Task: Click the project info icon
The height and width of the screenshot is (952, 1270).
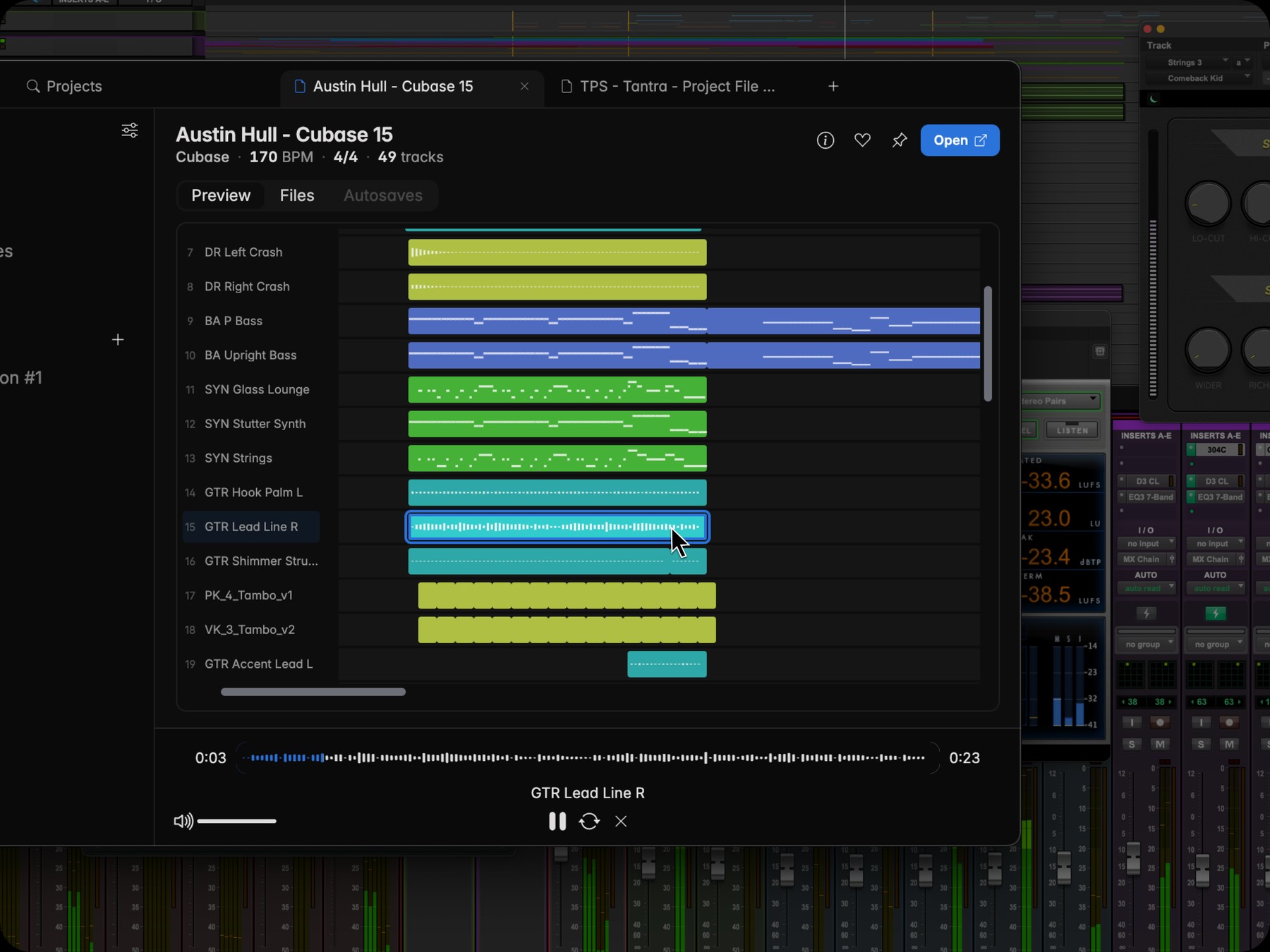Action: tap(825, 140)
